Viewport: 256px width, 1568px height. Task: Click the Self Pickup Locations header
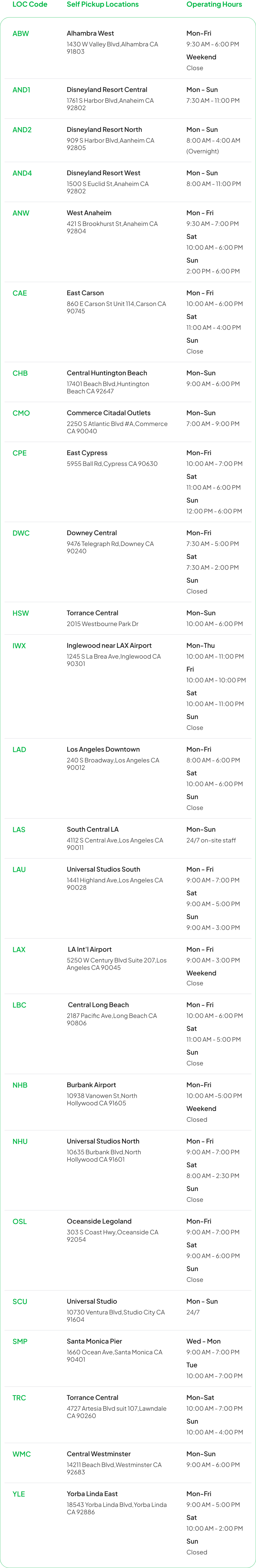pos(102,4)
